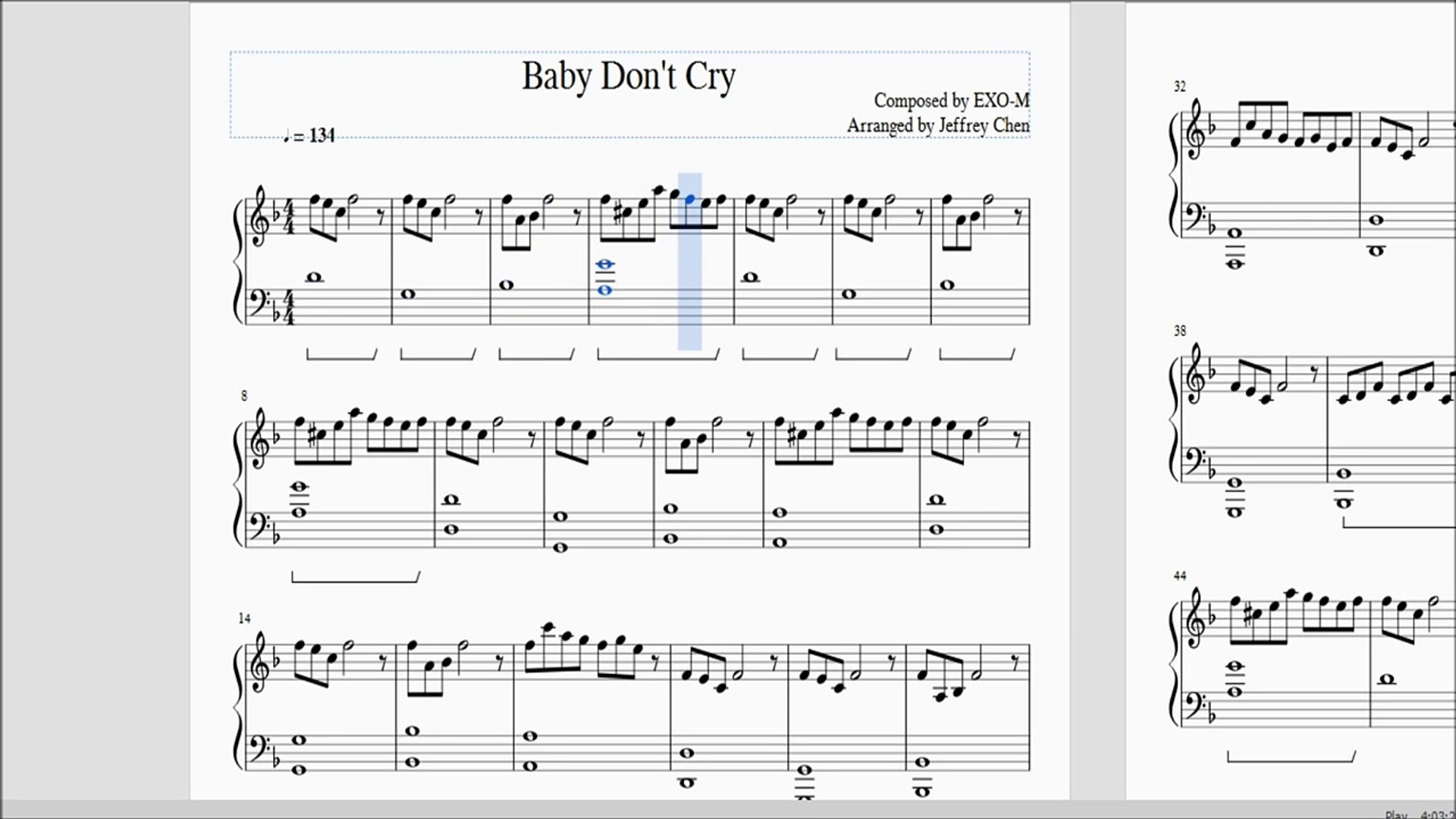
Task: Click measure number 32 on second page
Action: pos(1179,86)
